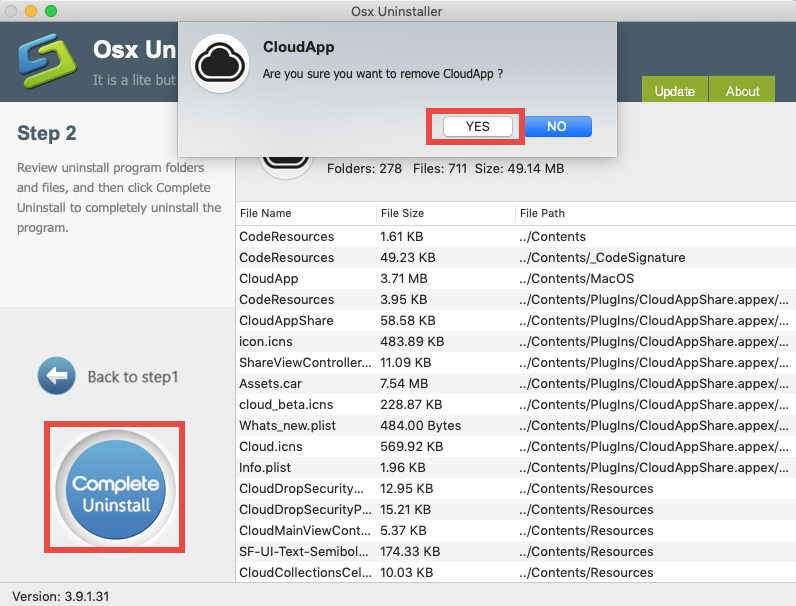796x606 pixels.
Task: Click the 7.54 MB size cell
Action: tap(404, 384)
